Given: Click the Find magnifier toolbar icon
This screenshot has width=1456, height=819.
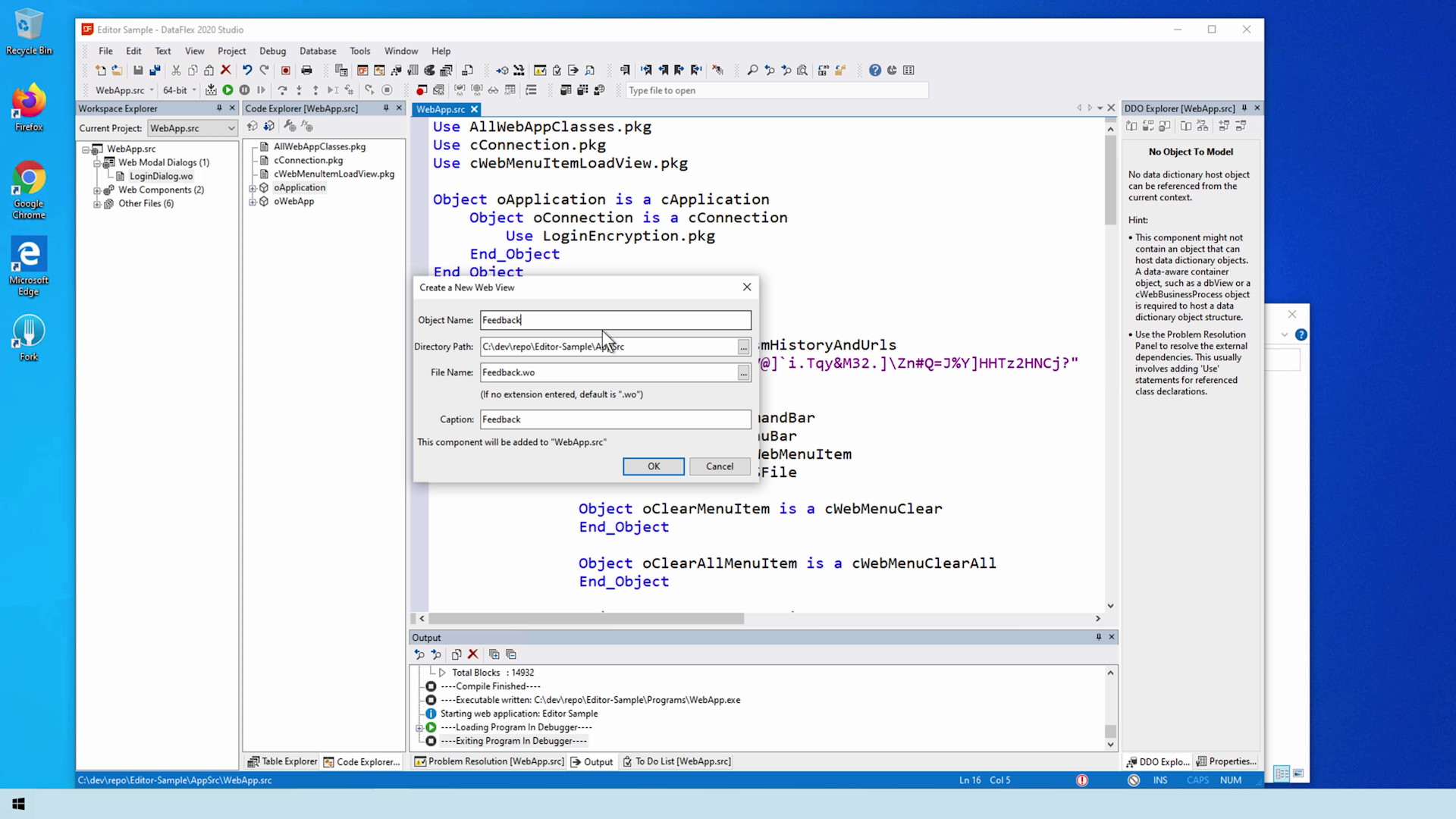Looking at the screenshot, I should pos(752,71).
